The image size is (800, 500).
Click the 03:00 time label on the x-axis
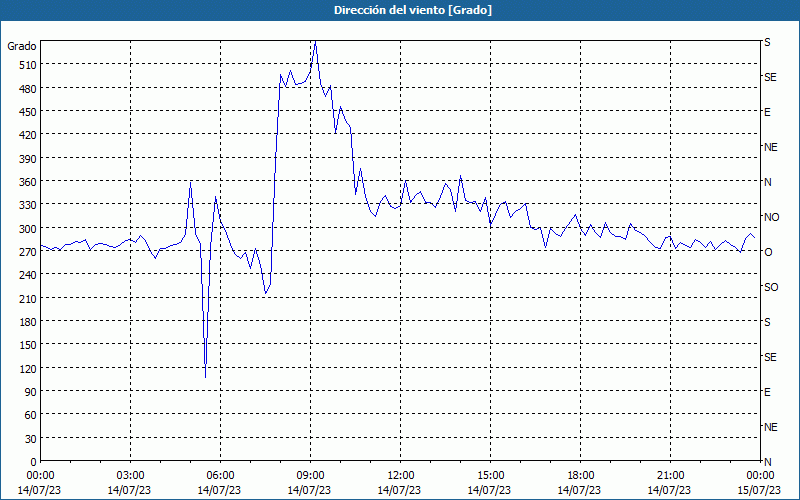click(130, 476)
